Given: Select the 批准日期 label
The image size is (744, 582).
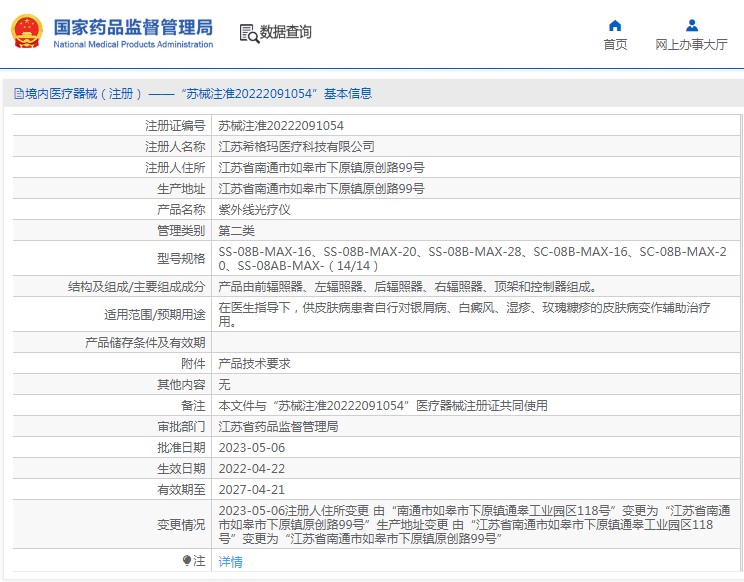Looking at the screenshot, I should tap(181, 448).
